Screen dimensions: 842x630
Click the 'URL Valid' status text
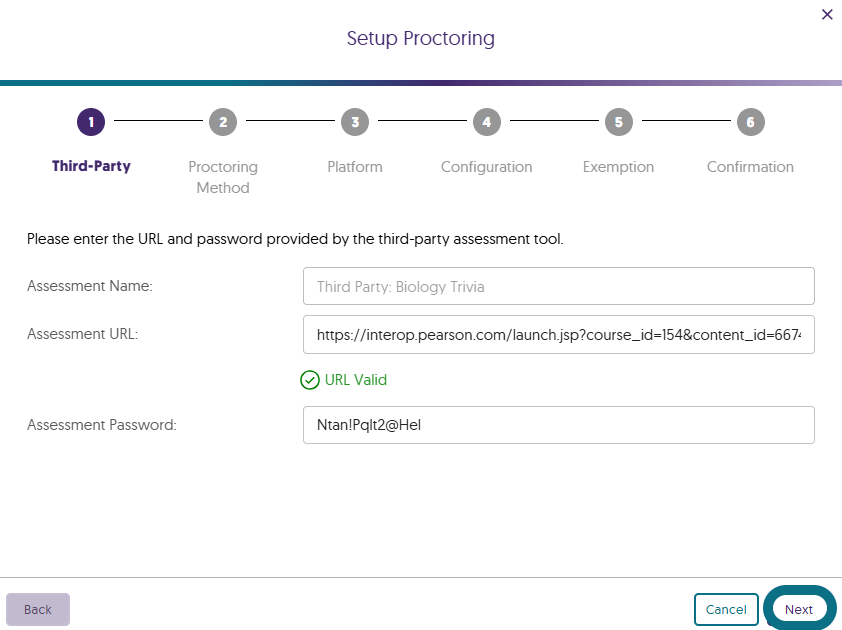[x=355, y=380]
